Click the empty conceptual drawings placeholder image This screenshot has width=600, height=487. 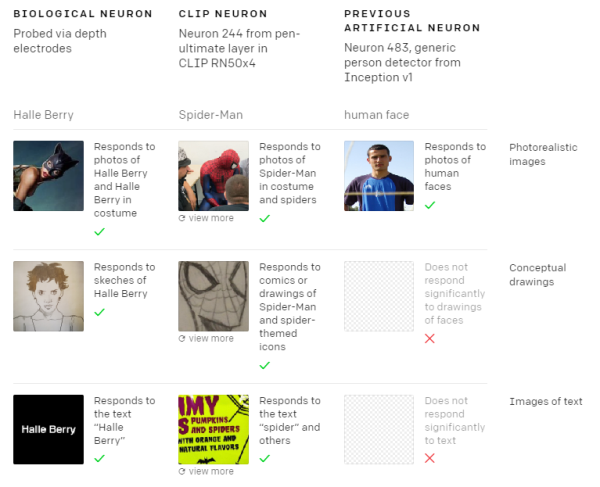(378, 296)
